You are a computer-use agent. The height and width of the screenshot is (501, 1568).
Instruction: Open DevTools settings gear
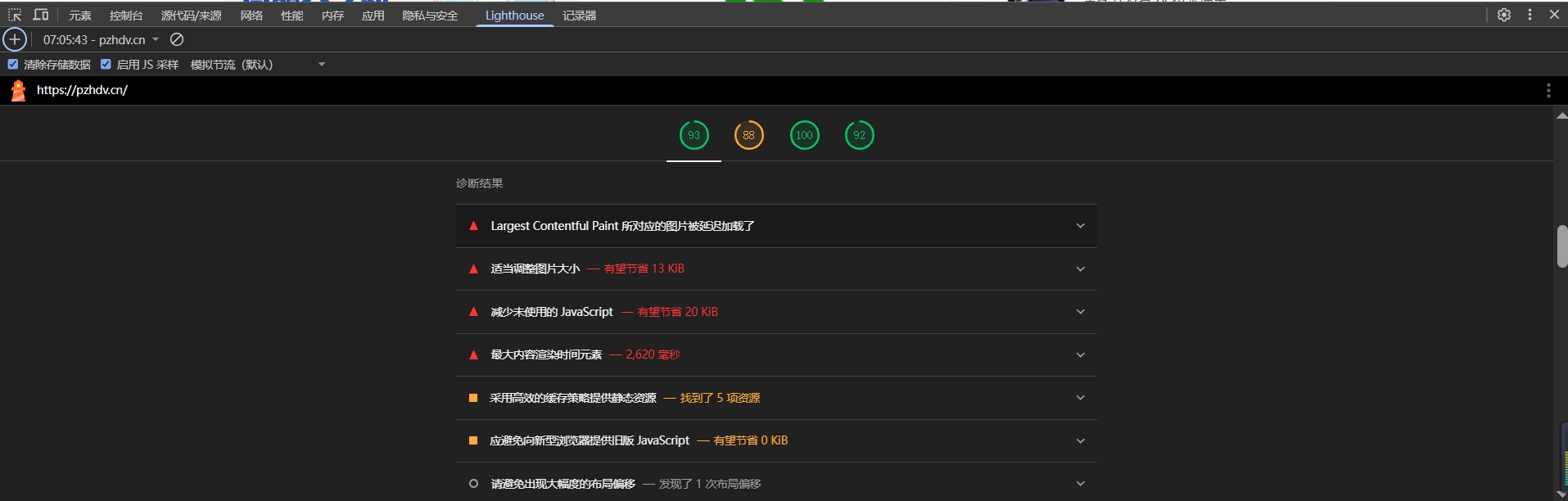pos(1504,15)
